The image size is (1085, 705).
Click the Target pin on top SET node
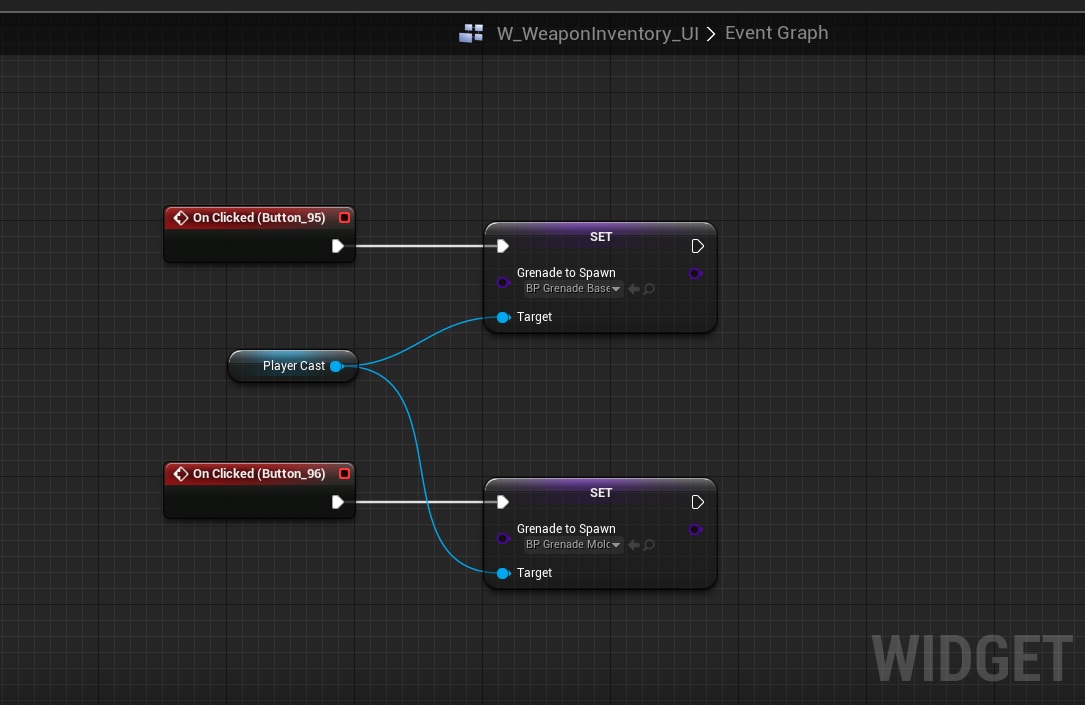point(503,317)
